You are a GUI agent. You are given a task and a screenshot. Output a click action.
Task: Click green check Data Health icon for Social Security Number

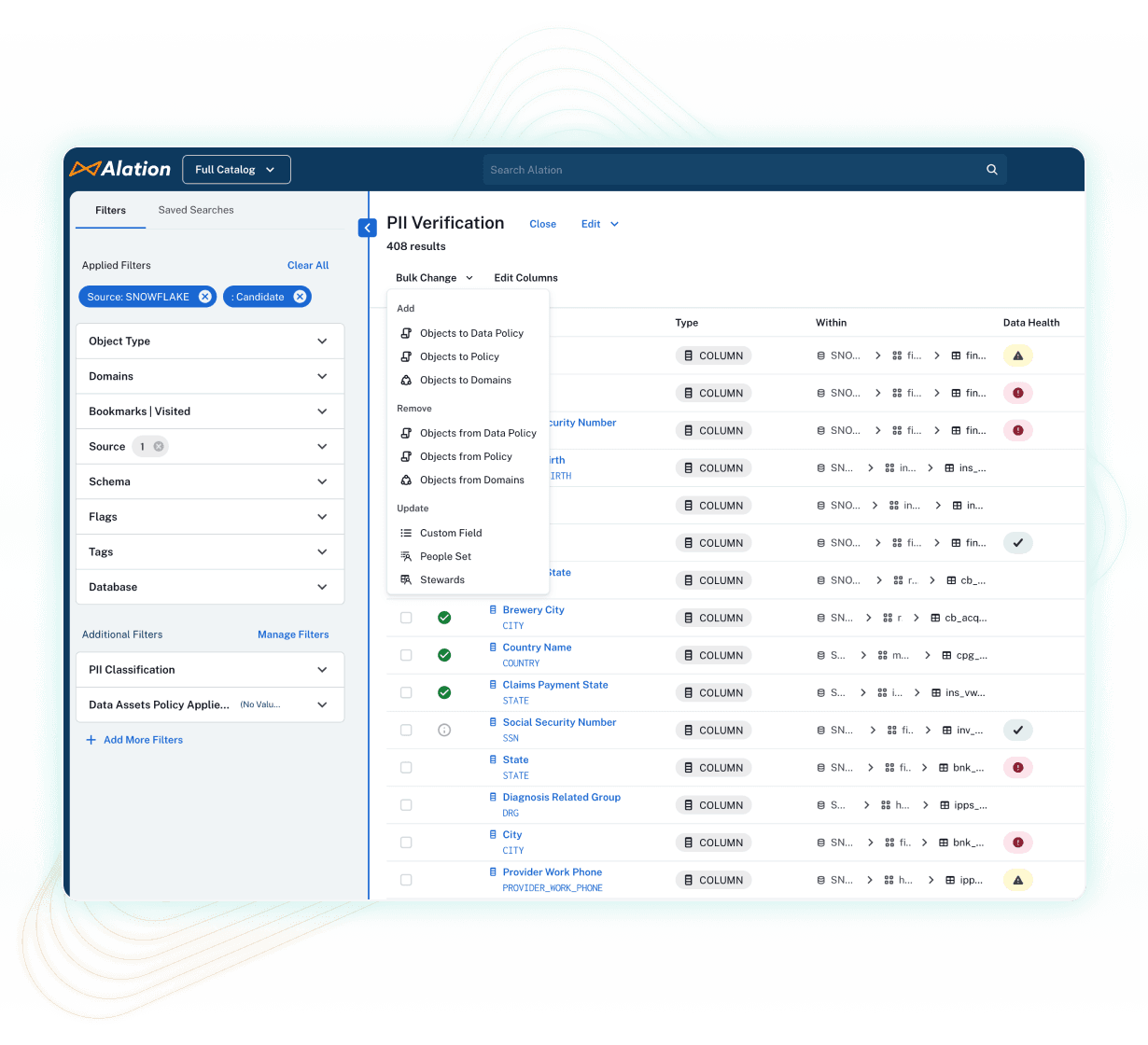pos(1017,730)
